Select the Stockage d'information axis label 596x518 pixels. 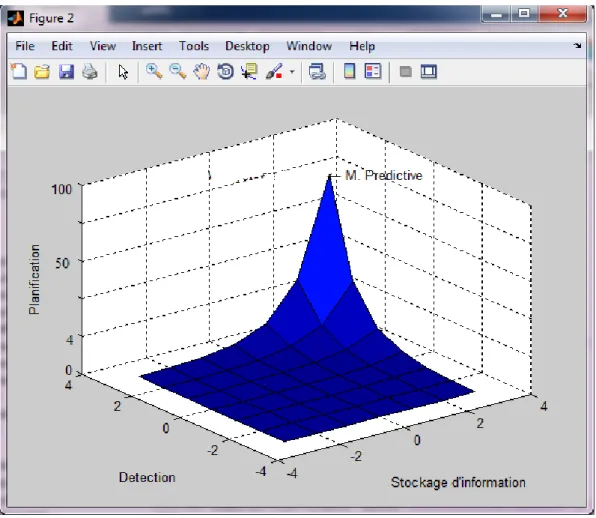point(458,482)
